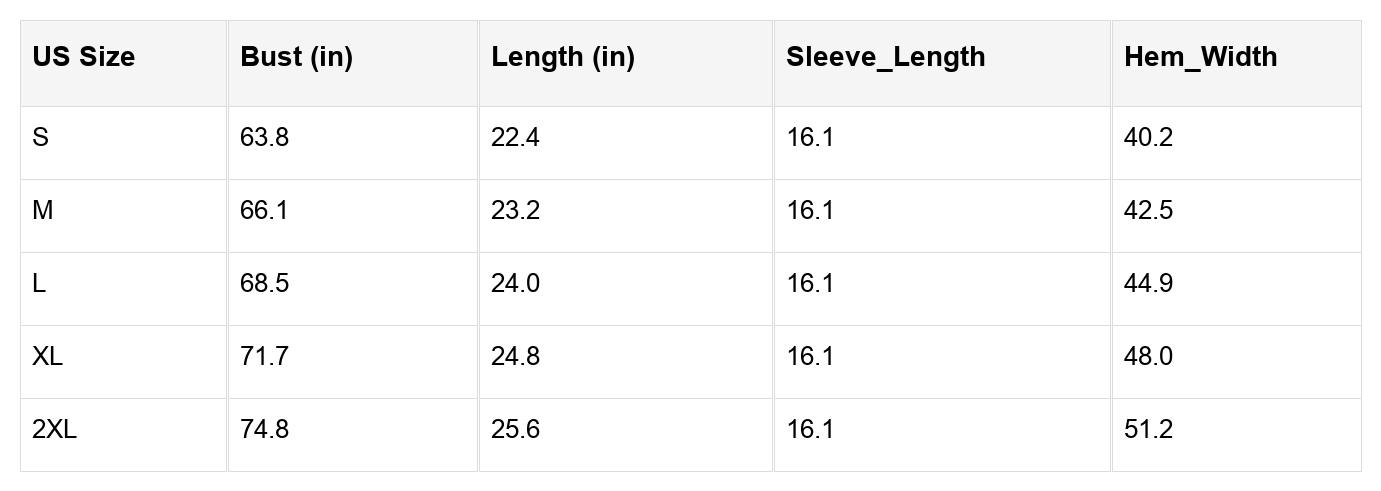Click the Hem_Width column header
1381x491 pixels.
pos(1200,57)
